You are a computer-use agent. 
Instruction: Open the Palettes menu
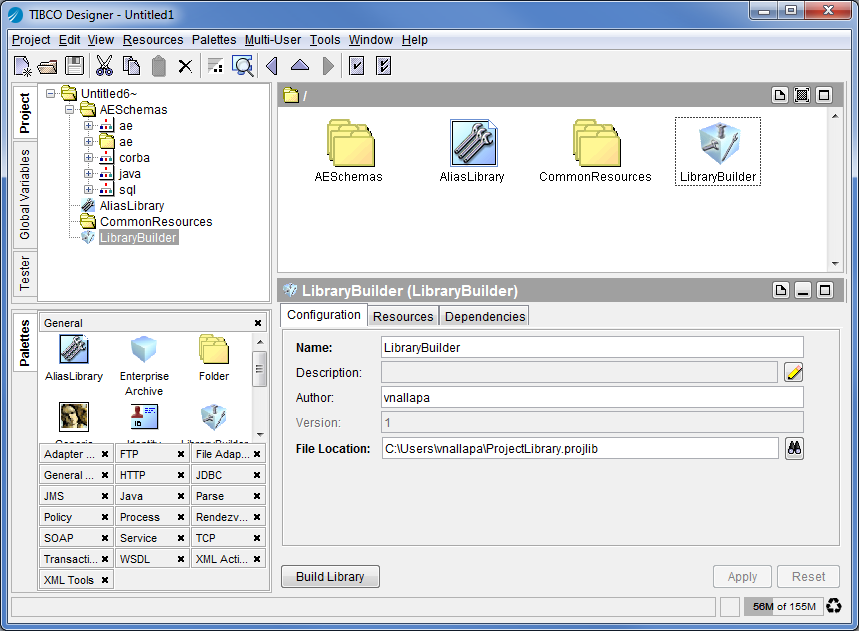(213, 40)
